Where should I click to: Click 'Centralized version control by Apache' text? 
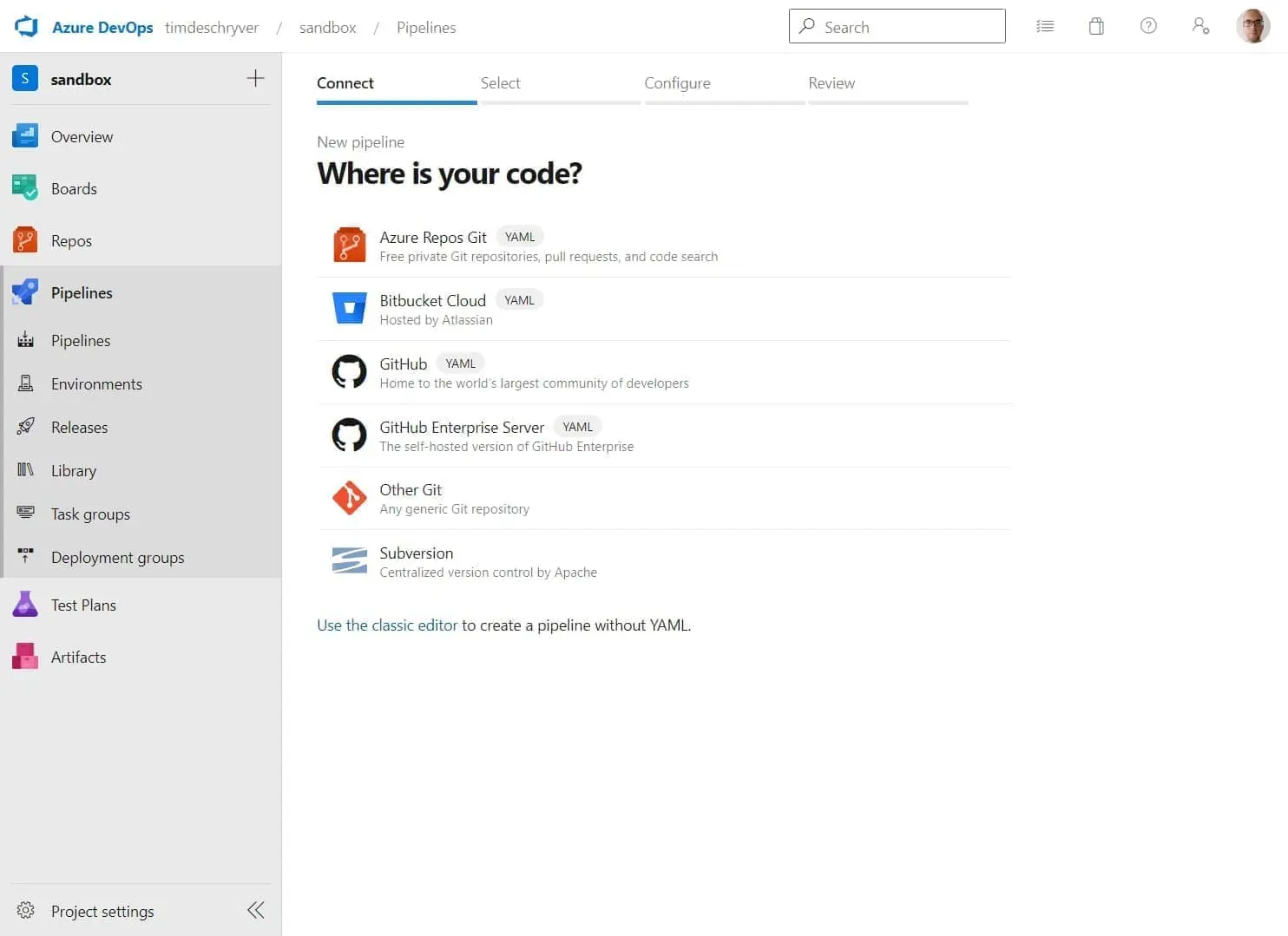(488, 573)
